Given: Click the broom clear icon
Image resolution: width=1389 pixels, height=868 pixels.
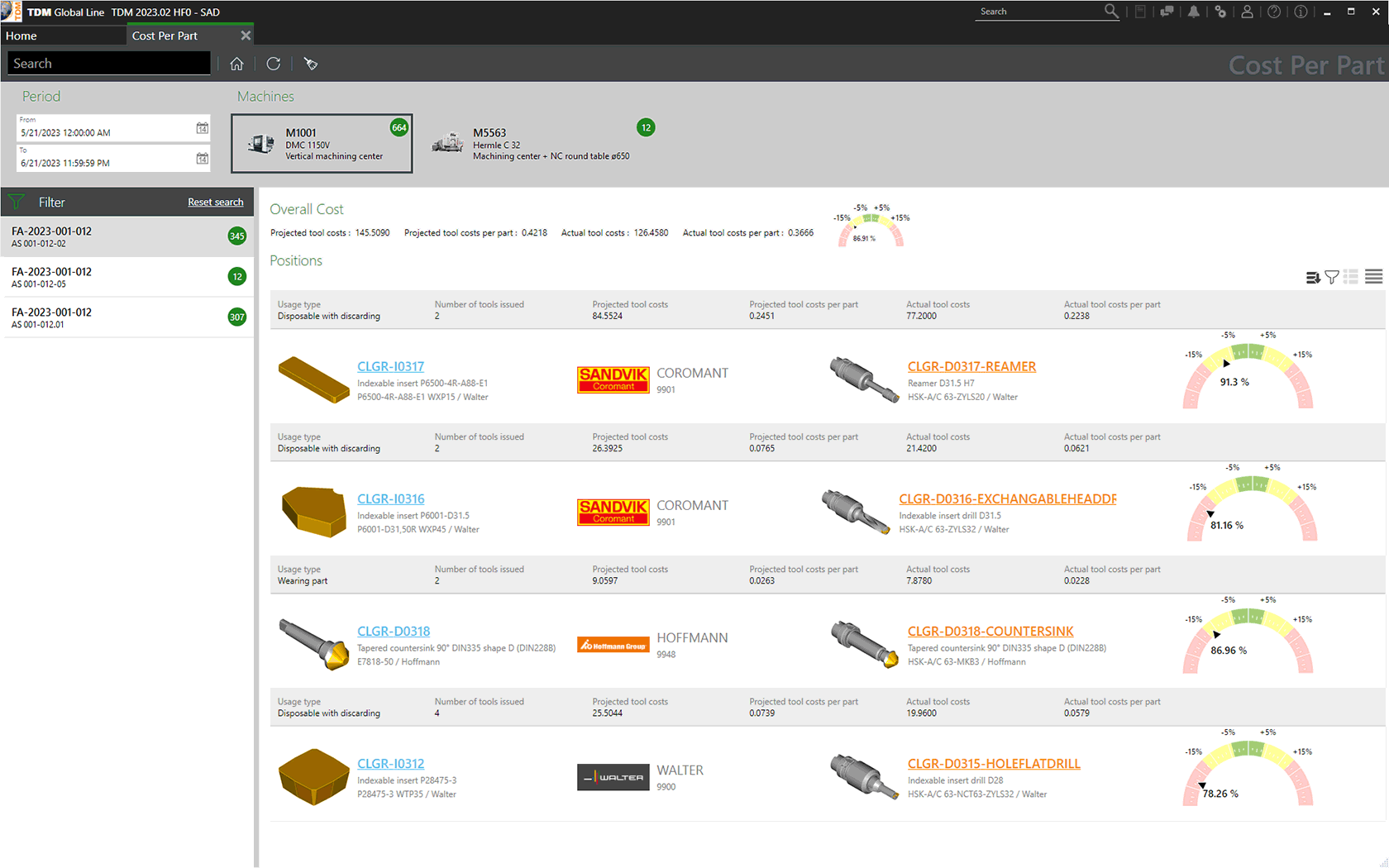Looking at the screenshot, I should pos(310,64).
